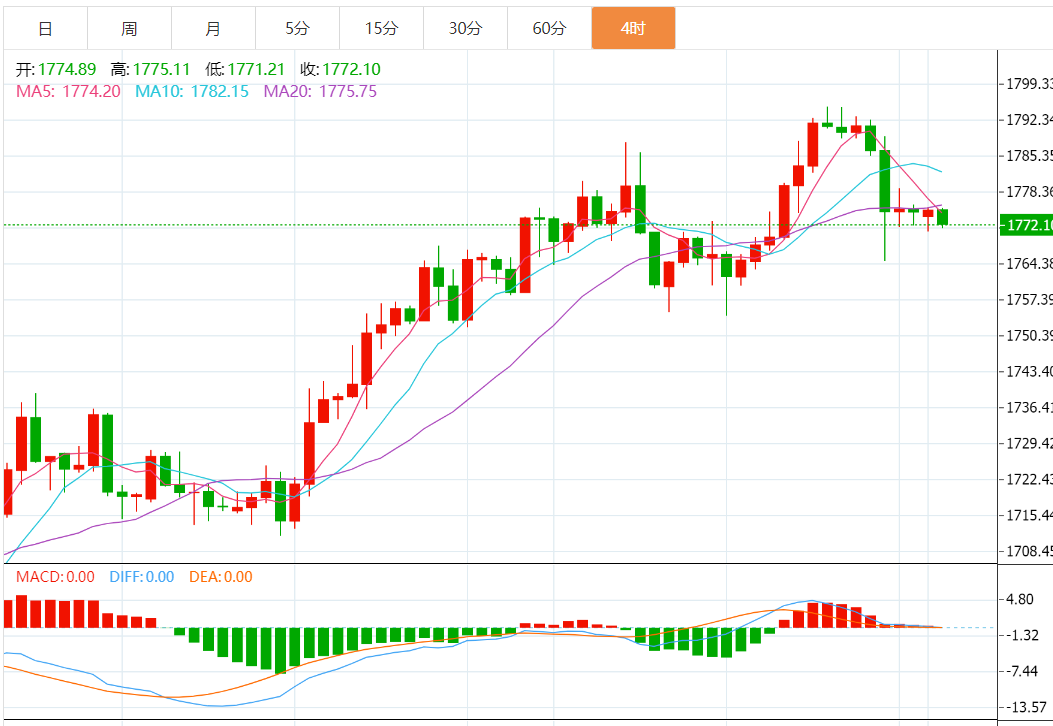Click the current price tag 1772.10

coord(1028,225)
